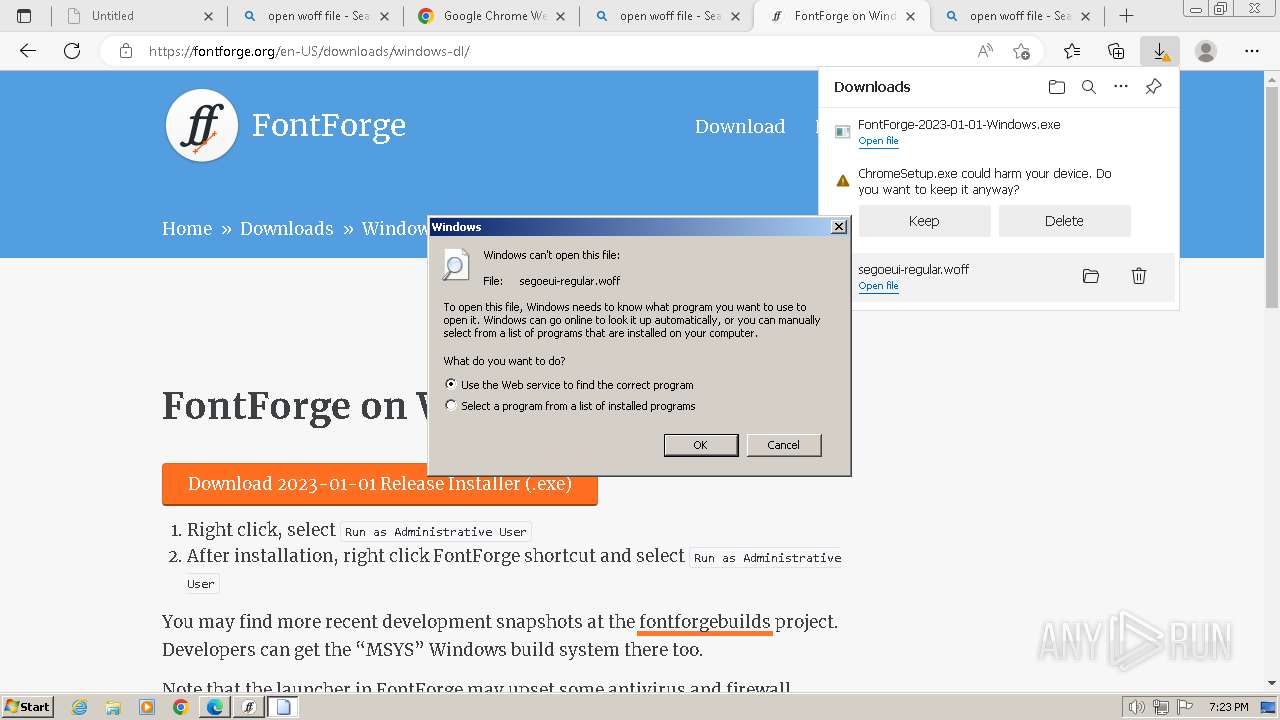Image resolution: width=1280 pixels, height=720 pixels.
Task: Follow the fontforgebuilds link
Action: point(705,622)
